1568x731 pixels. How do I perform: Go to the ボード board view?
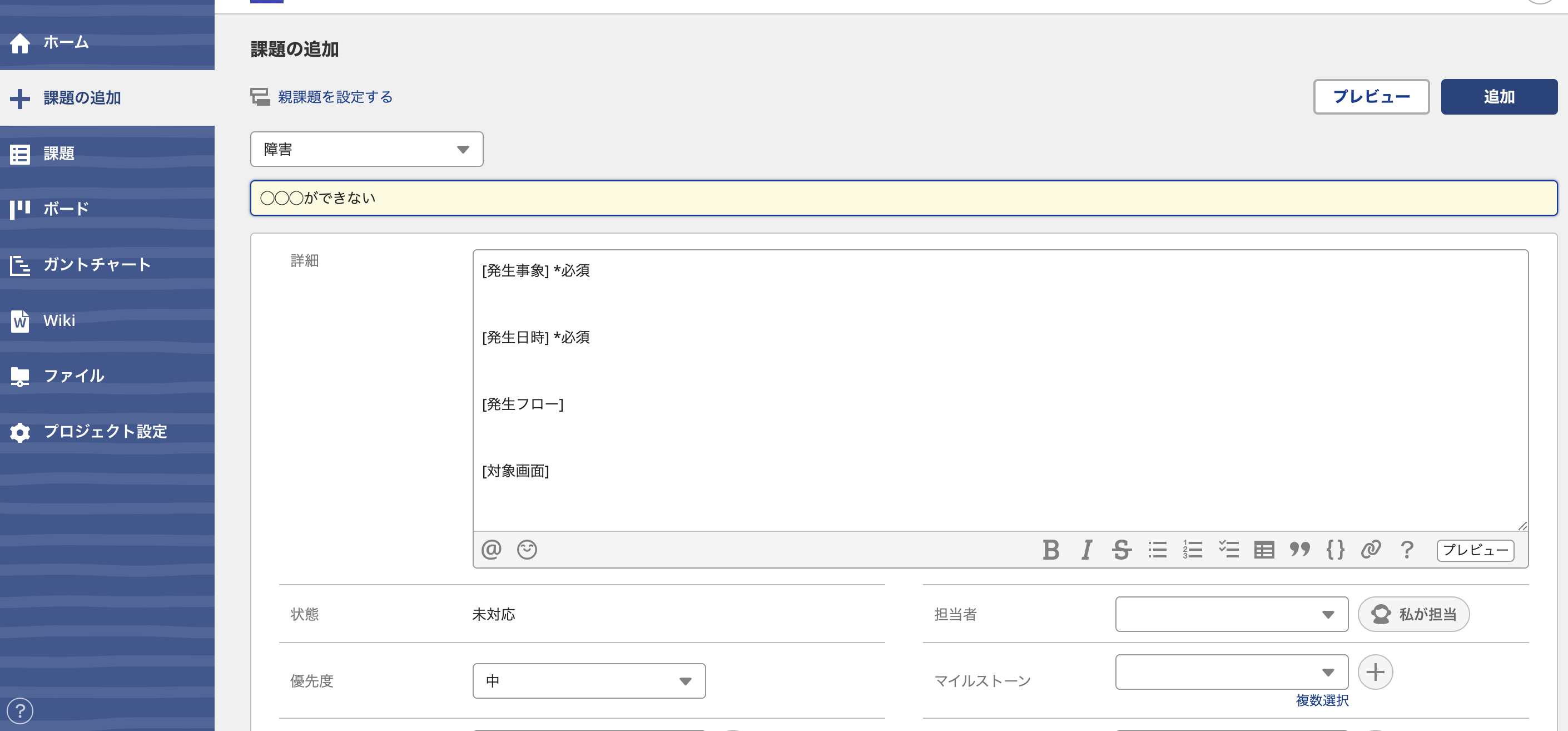pyautogui.click(x=107, y=209)
